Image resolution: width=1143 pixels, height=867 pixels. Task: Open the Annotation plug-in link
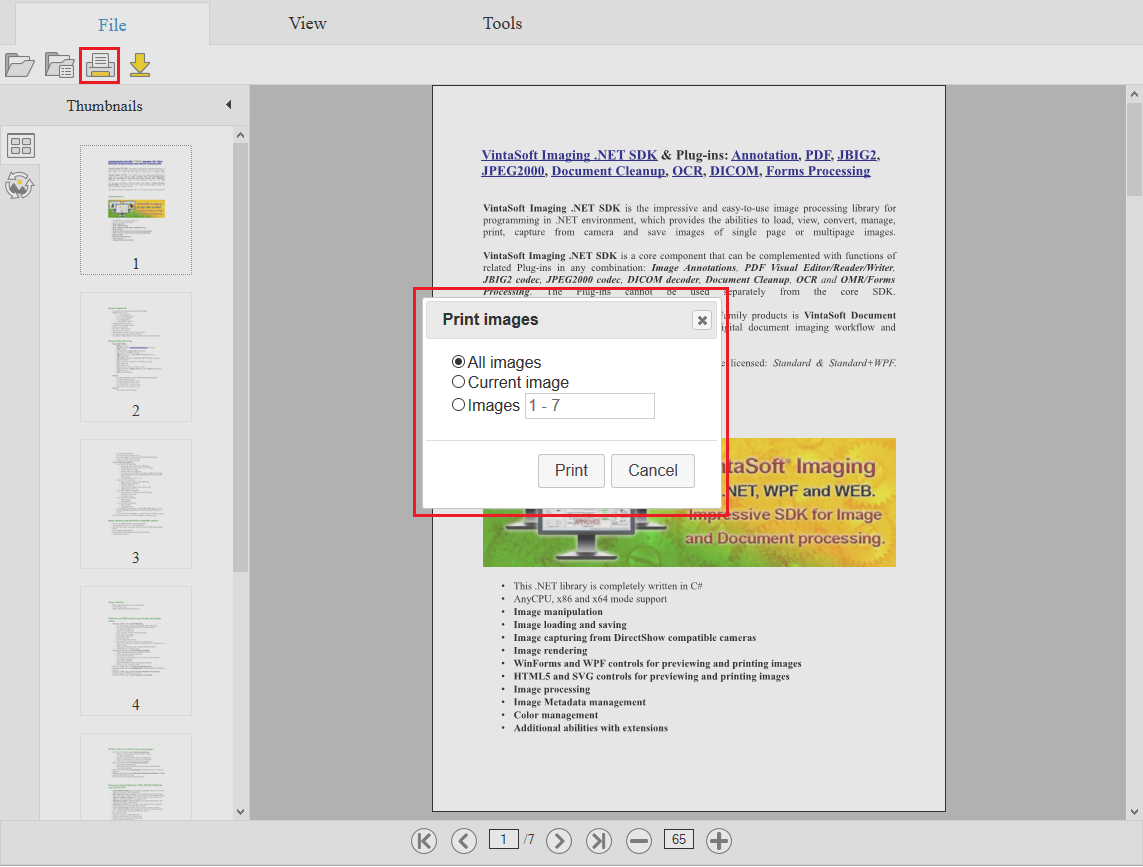coord(765,155)
